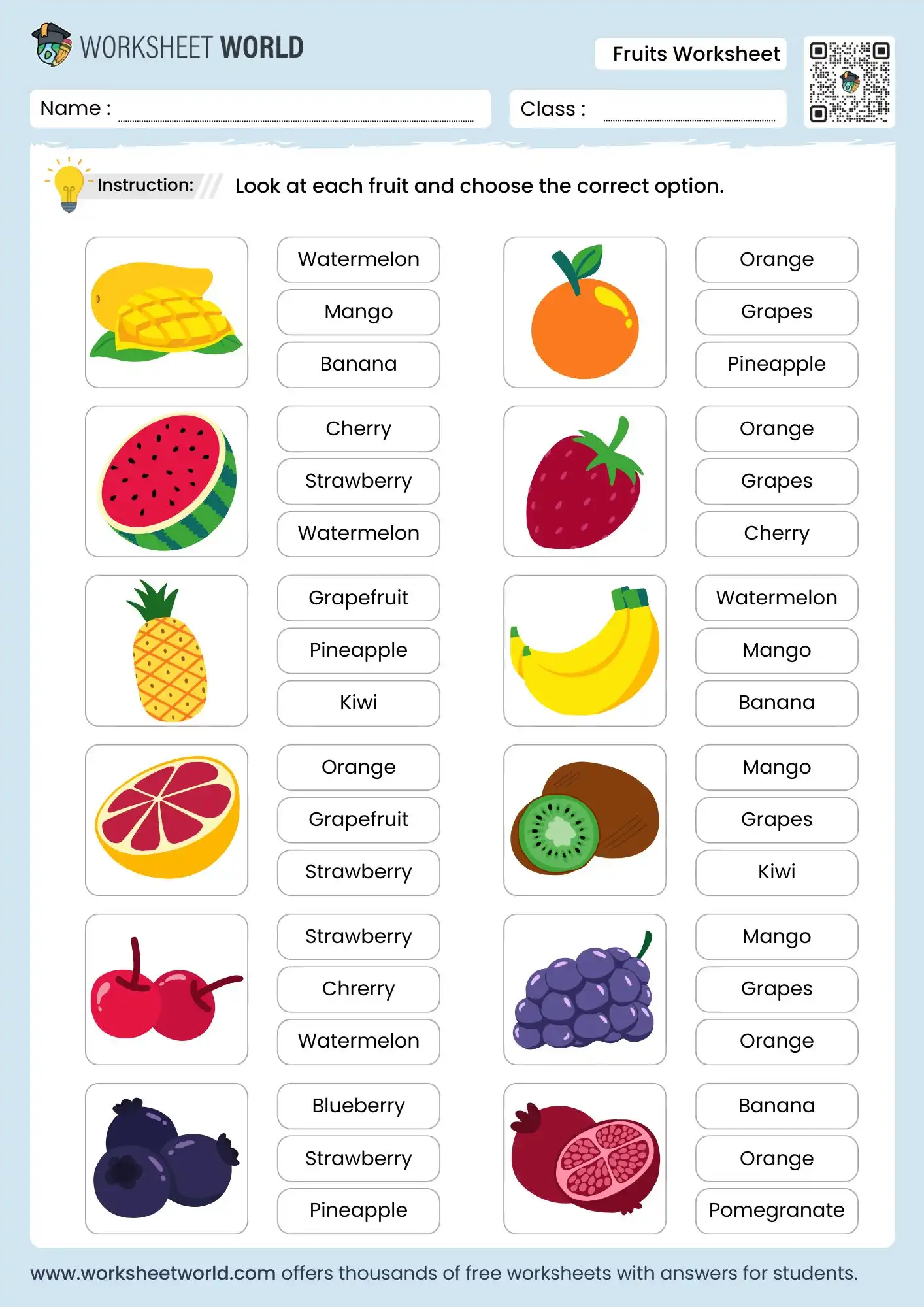Click the Name input line
The height and width of the screenshot is (1307, 924).
coord(295,111)
